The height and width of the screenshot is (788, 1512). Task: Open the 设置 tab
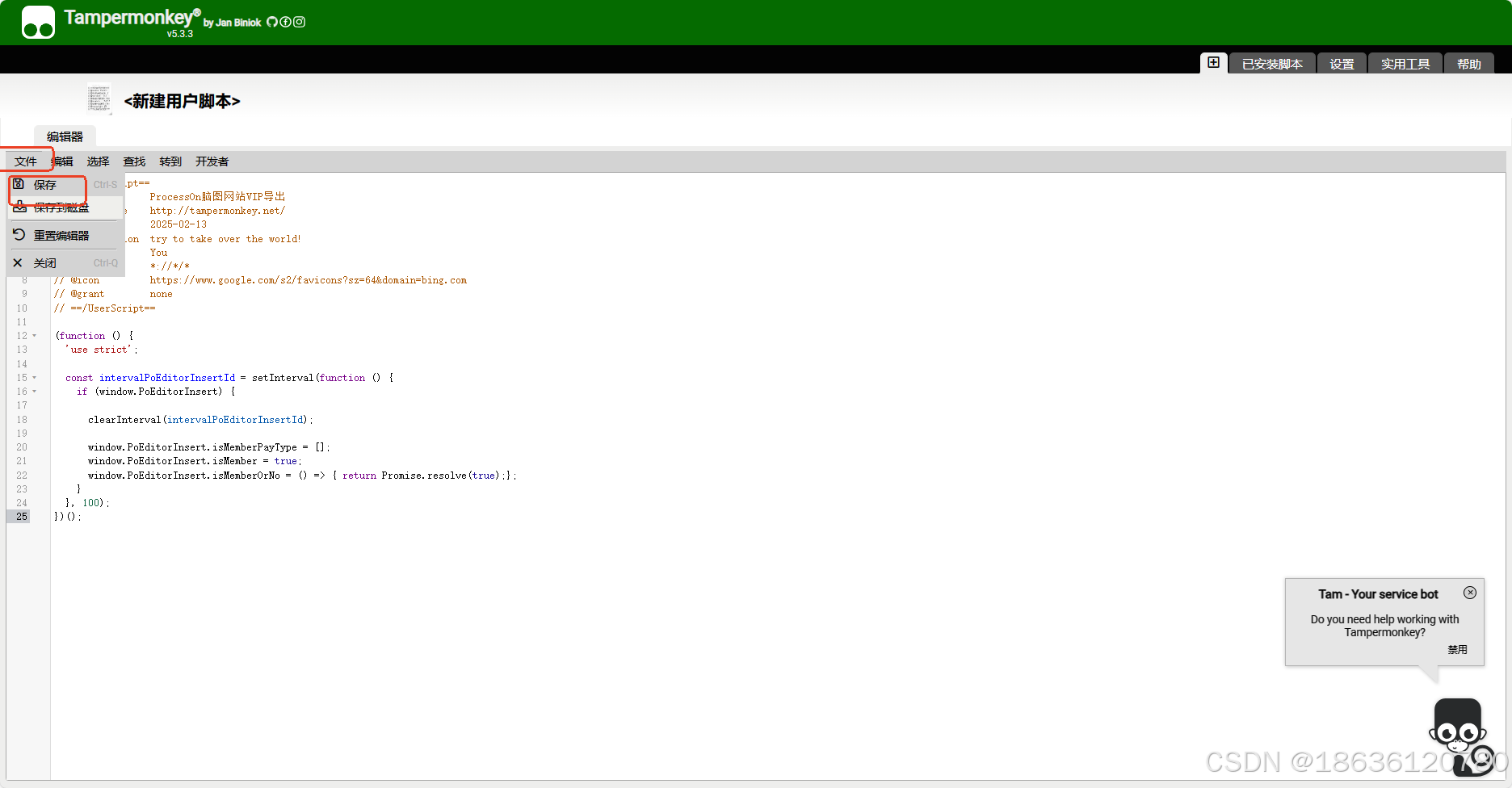pos(1342,64)
